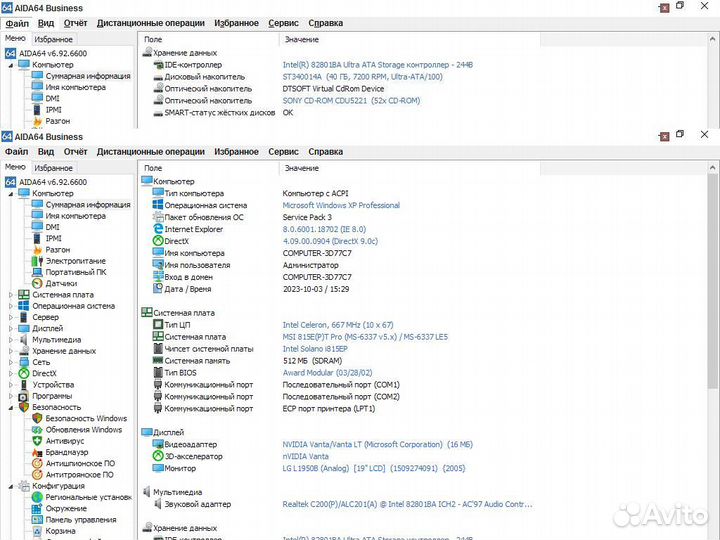Click the Региональные установки globe icon

[x=37, y=497]
